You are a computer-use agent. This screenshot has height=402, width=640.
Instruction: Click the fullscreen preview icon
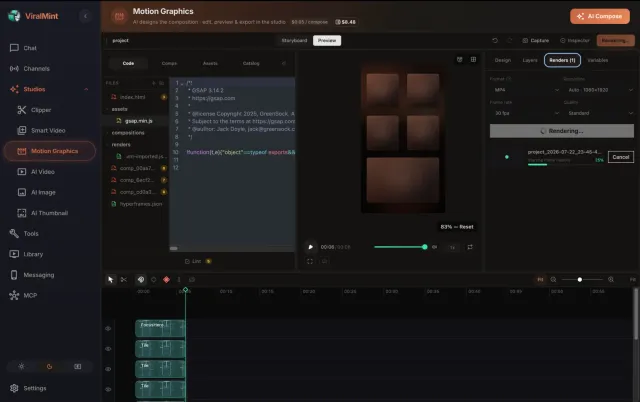pos(310,261)
